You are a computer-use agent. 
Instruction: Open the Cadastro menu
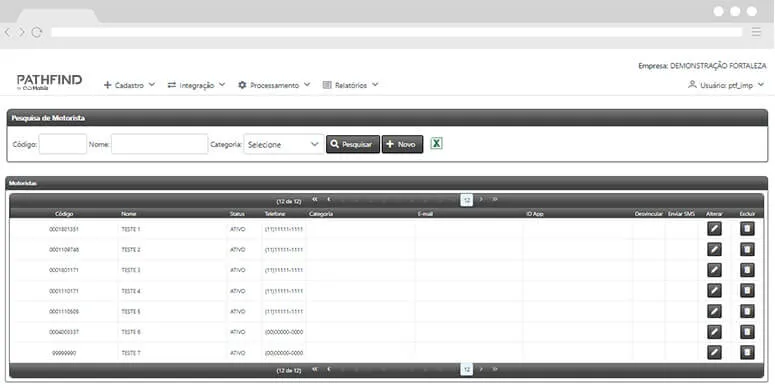coord(129,85)
